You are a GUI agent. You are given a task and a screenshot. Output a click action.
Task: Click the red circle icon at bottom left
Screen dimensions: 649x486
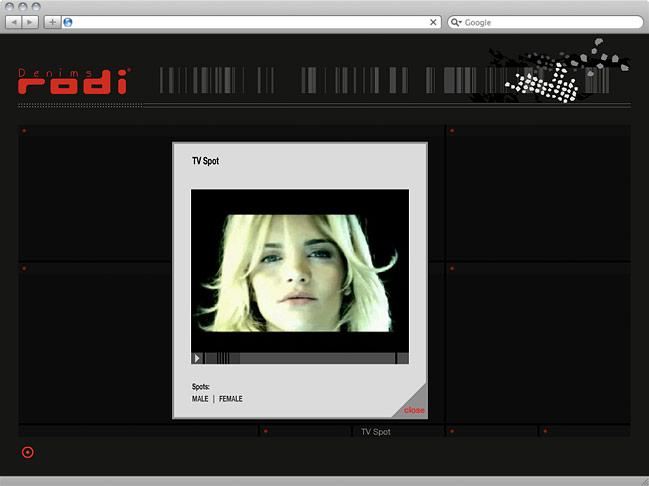28,452
